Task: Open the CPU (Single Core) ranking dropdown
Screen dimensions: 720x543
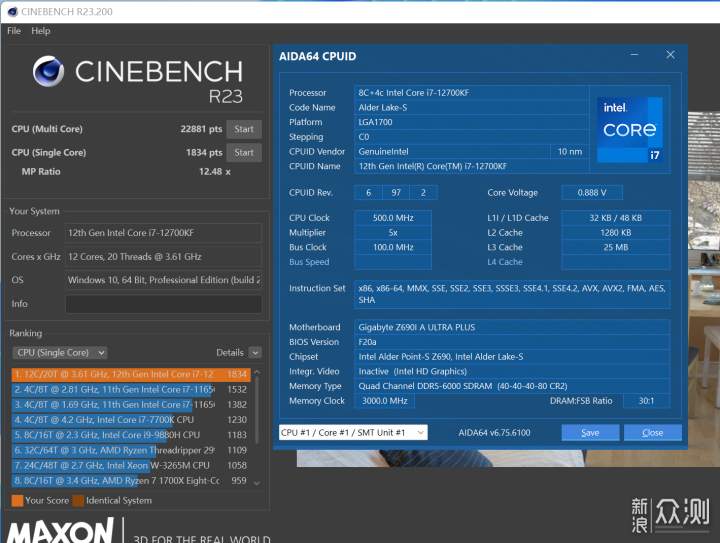Action: click(60, 353)
